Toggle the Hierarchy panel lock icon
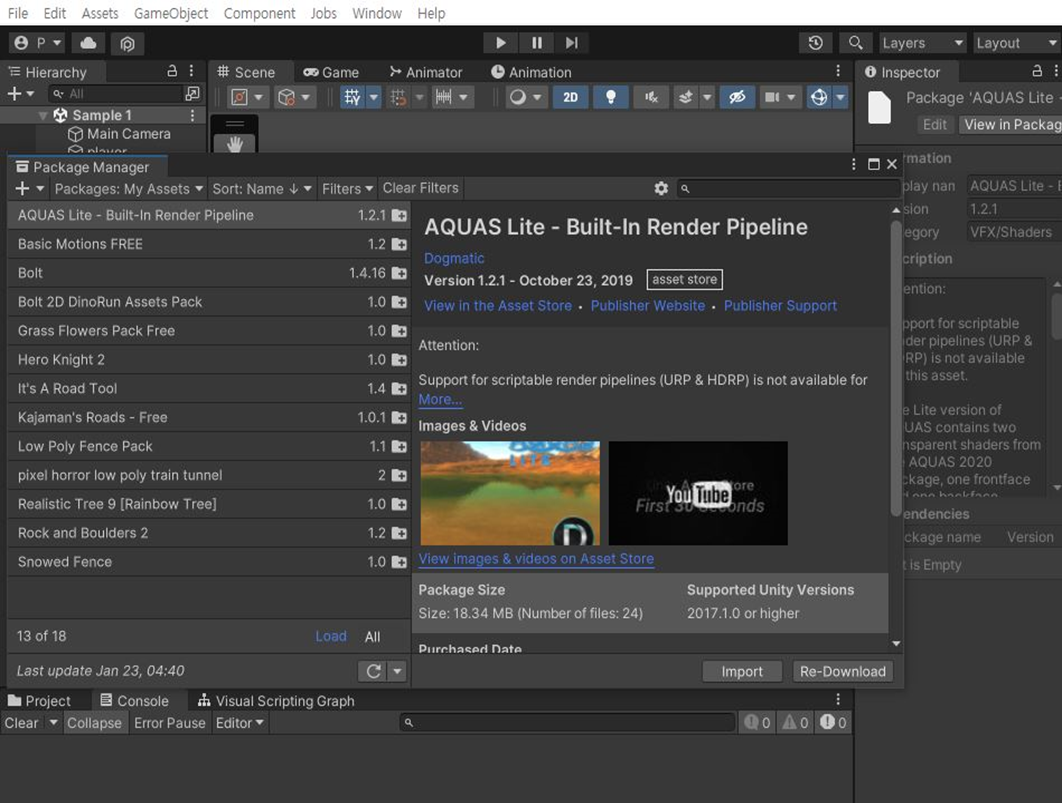This screenshot has width=1062, height=803. [172, 70]
